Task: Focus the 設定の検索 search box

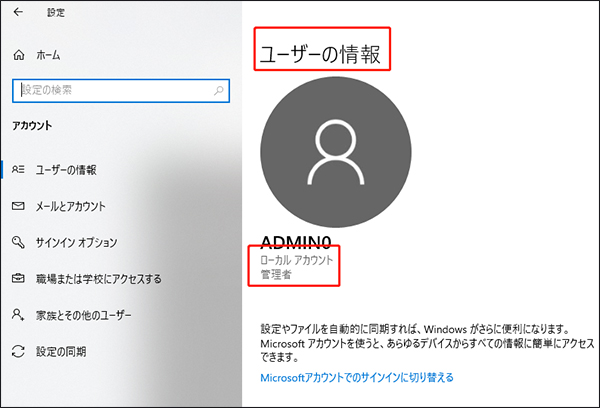Action: [121, 91]
